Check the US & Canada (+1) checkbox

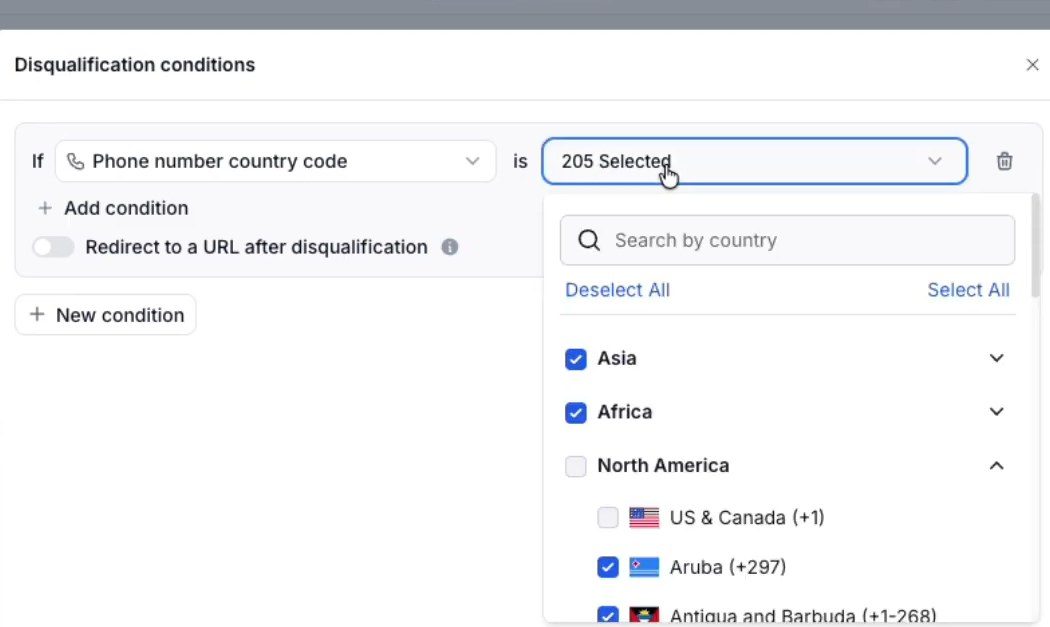608,518
